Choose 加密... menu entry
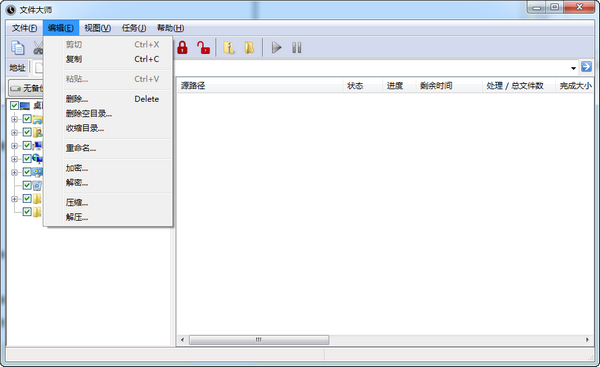 tap(108, 168)
